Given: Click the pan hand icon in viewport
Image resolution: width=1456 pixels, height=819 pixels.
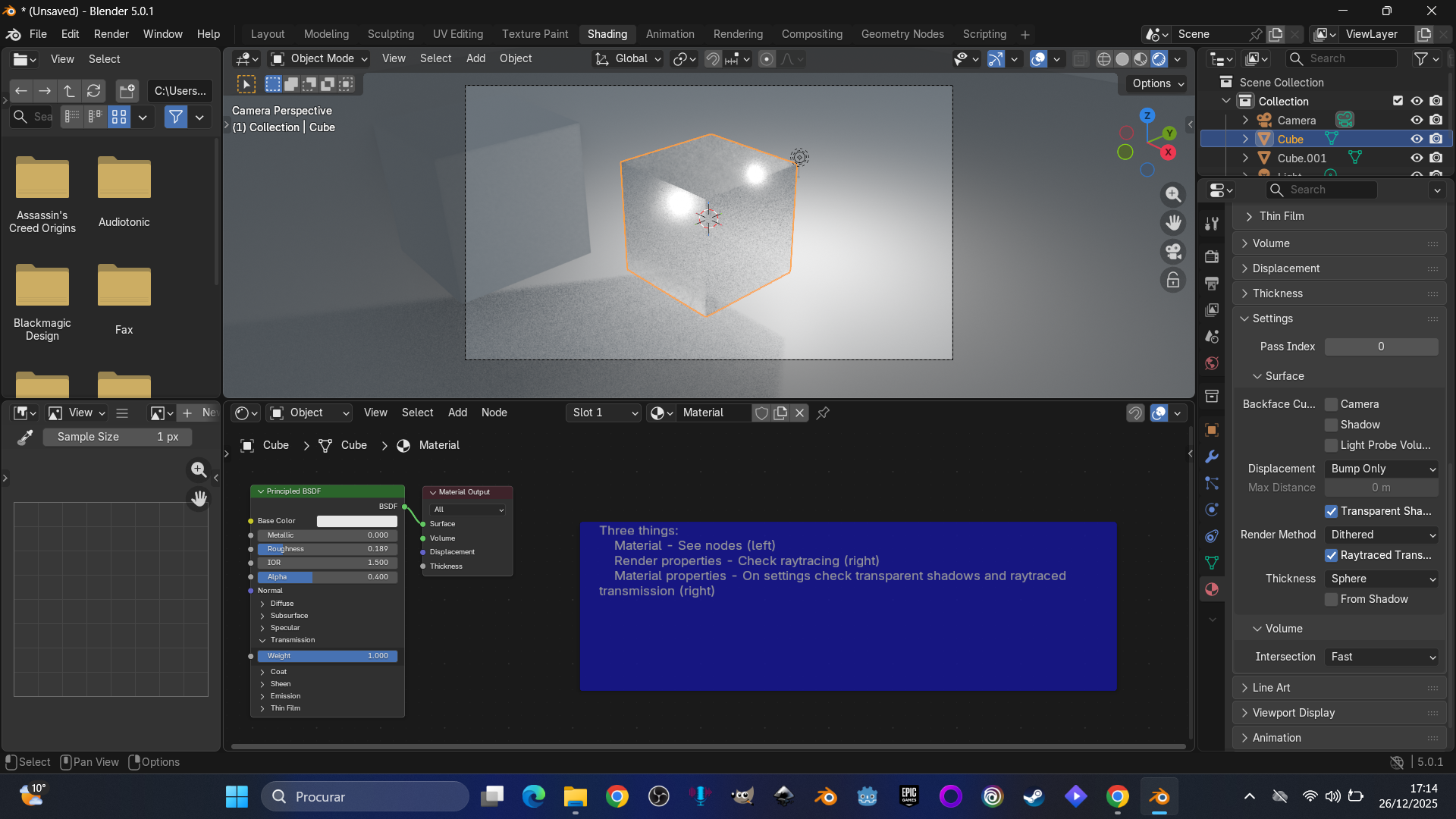Looking at the screenshot, I should [1173, 223].
